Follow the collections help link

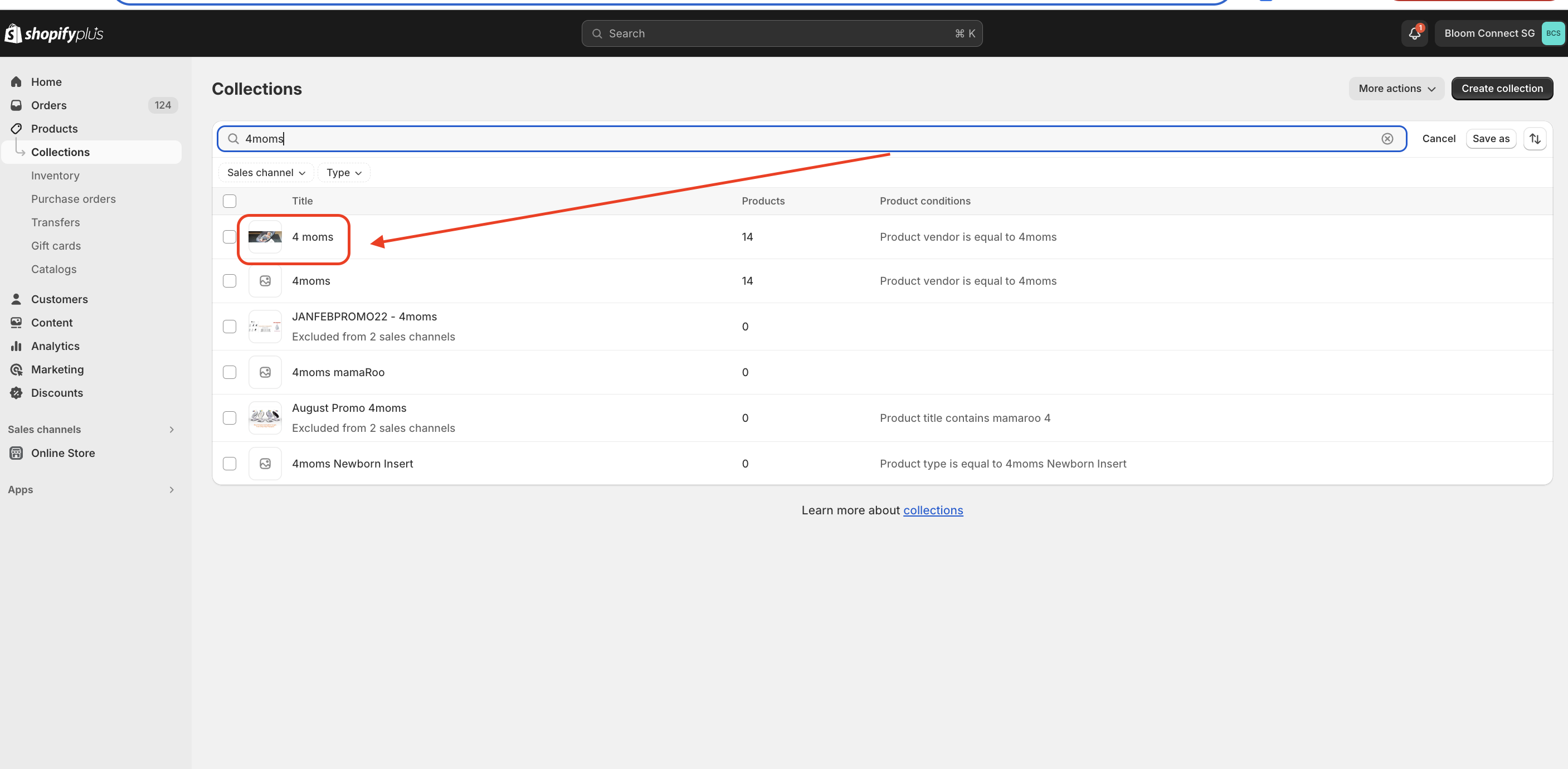(933, 510)
